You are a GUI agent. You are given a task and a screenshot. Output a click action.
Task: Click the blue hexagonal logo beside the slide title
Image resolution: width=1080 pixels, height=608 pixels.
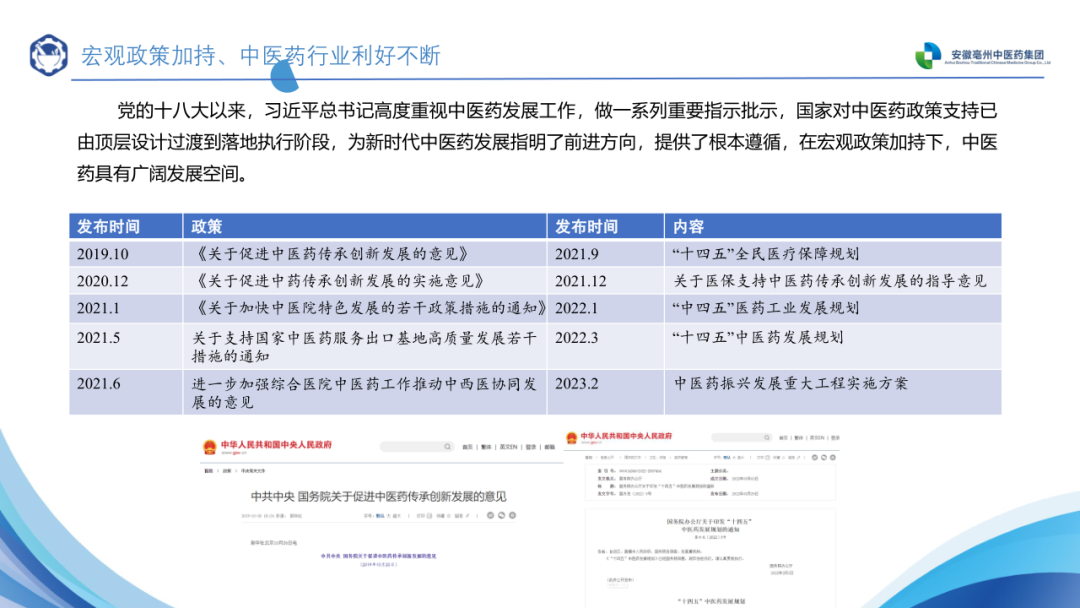coord(48,56)
